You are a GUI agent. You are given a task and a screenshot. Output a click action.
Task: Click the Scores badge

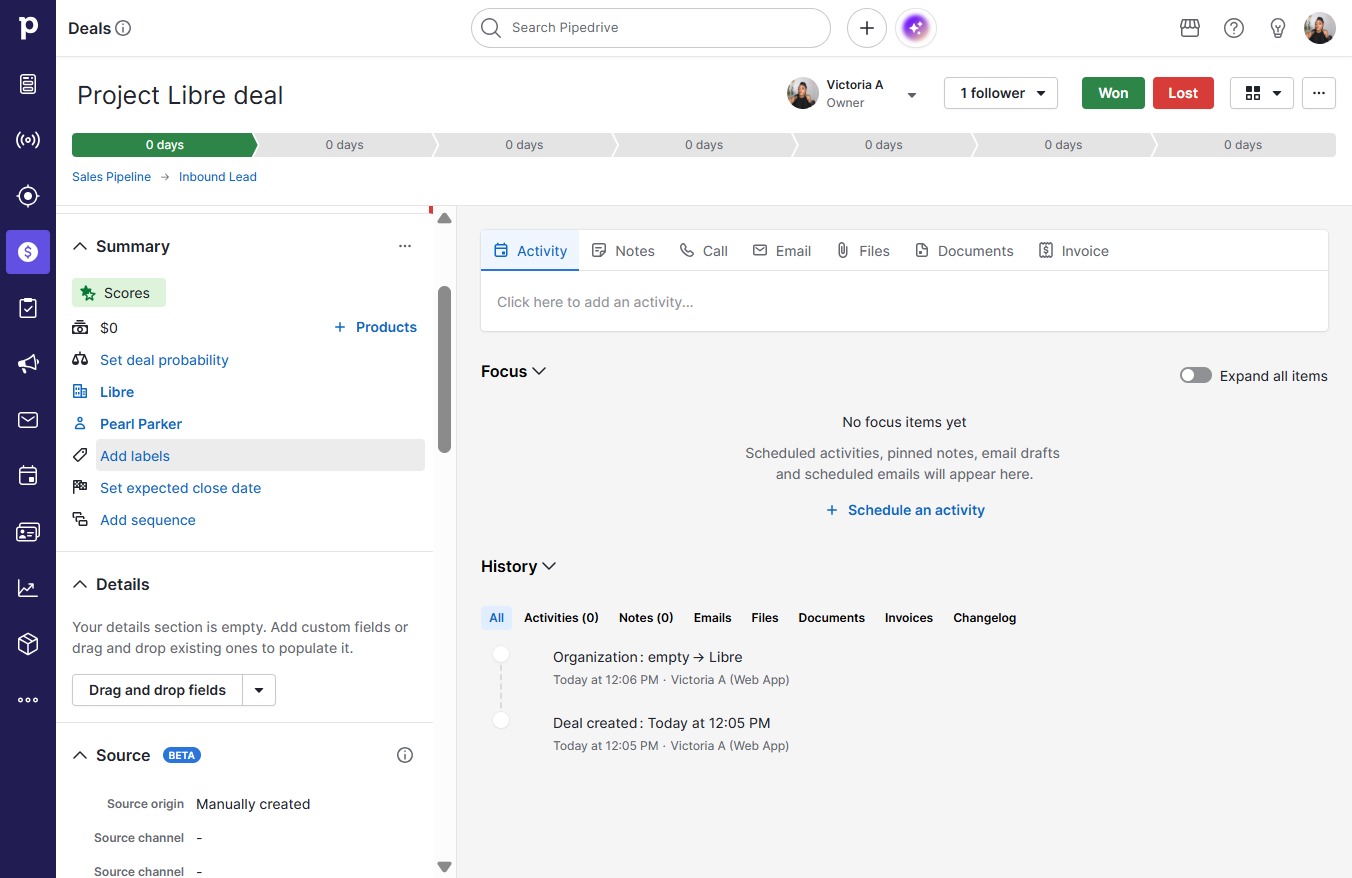tap(119, 293)
